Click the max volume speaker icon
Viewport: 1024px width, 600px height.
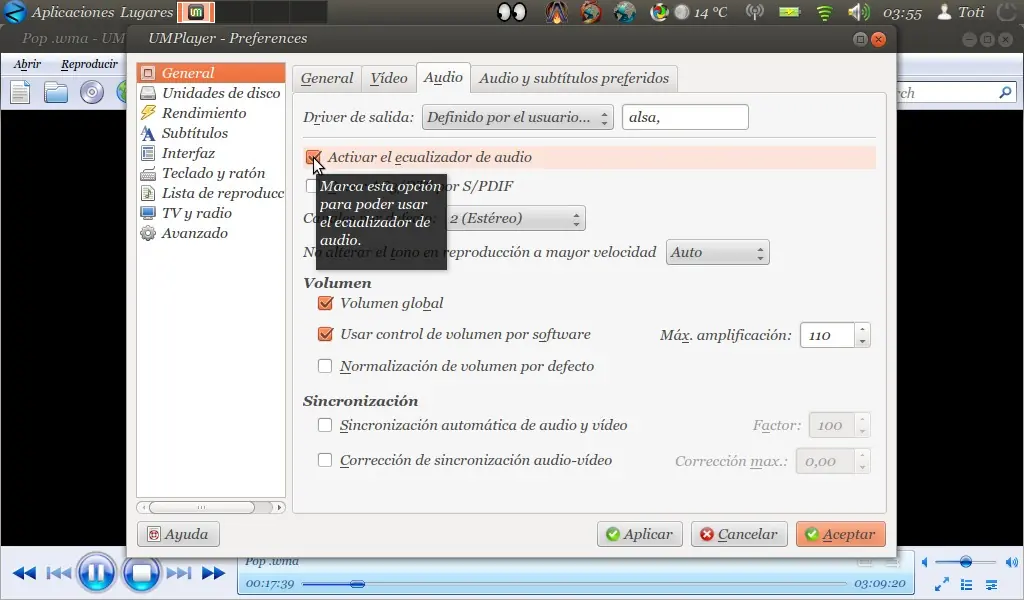tap(1012, 562)
